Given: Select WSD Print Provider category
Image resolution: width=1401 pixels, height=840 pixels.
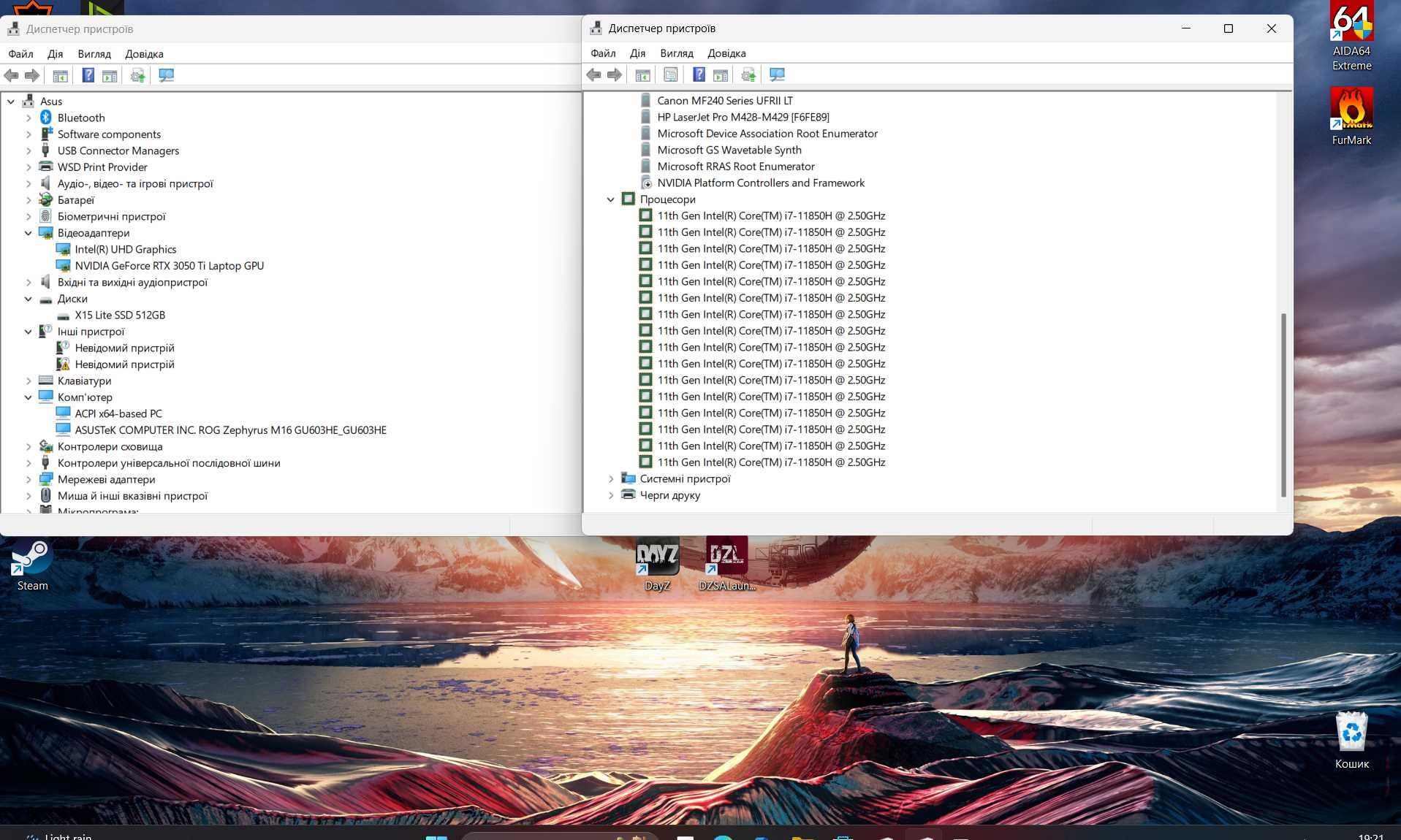Looking at the screenshot, I should click(x=102, y=167).
